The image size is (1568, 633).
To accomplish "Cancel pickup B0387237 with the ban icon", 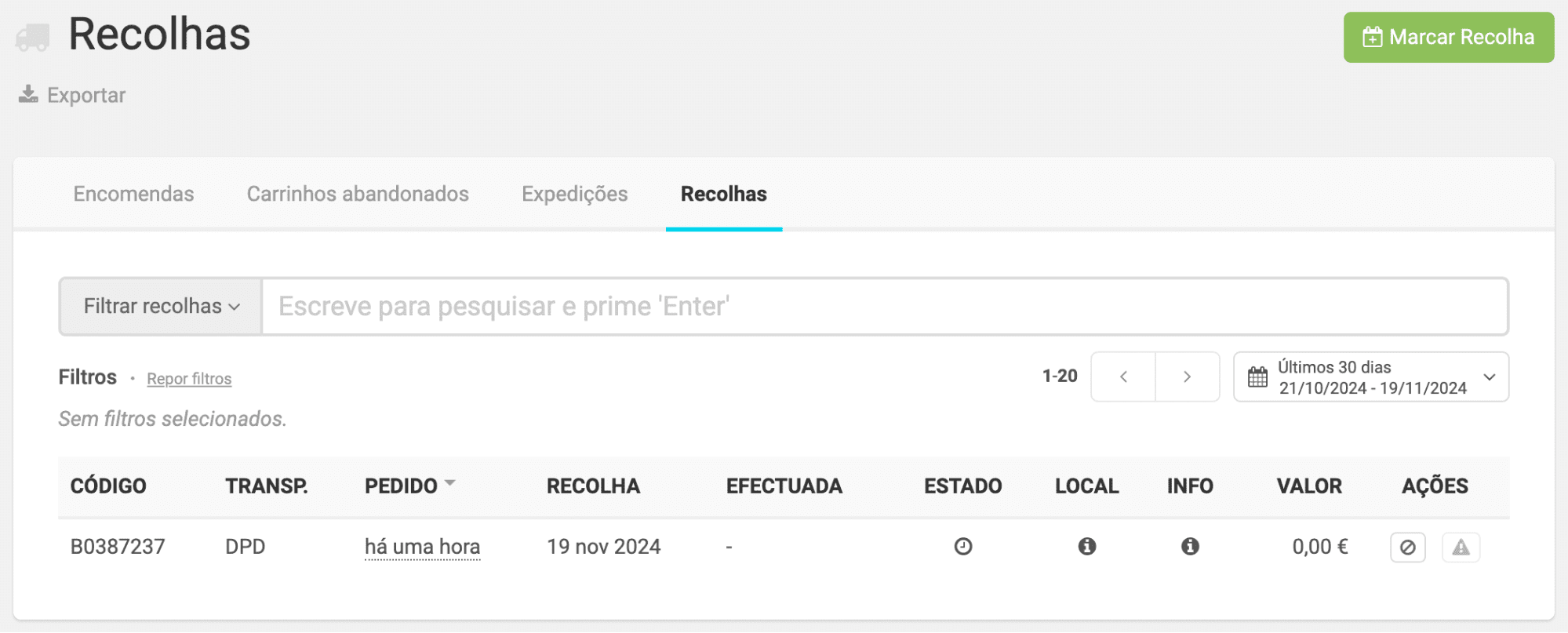I will point(1407,548).
